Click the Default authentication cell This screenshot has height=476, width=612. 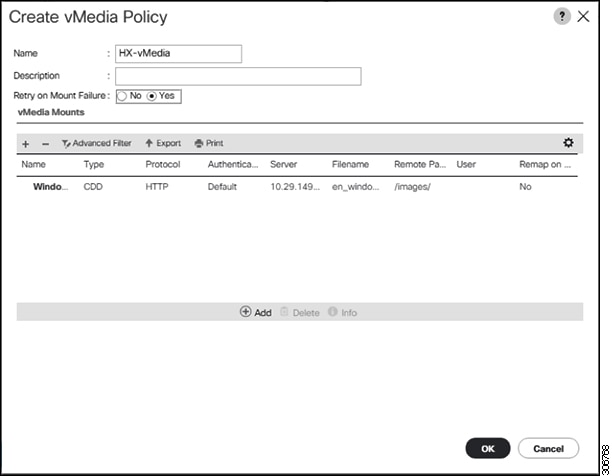point(222,186)
